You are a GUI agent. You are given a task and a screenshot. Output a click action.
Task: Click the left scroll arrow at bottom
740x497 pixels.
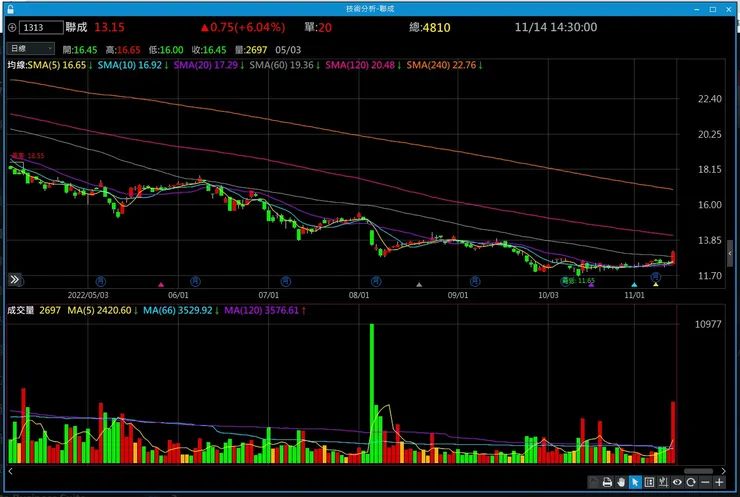coord(10,471)
